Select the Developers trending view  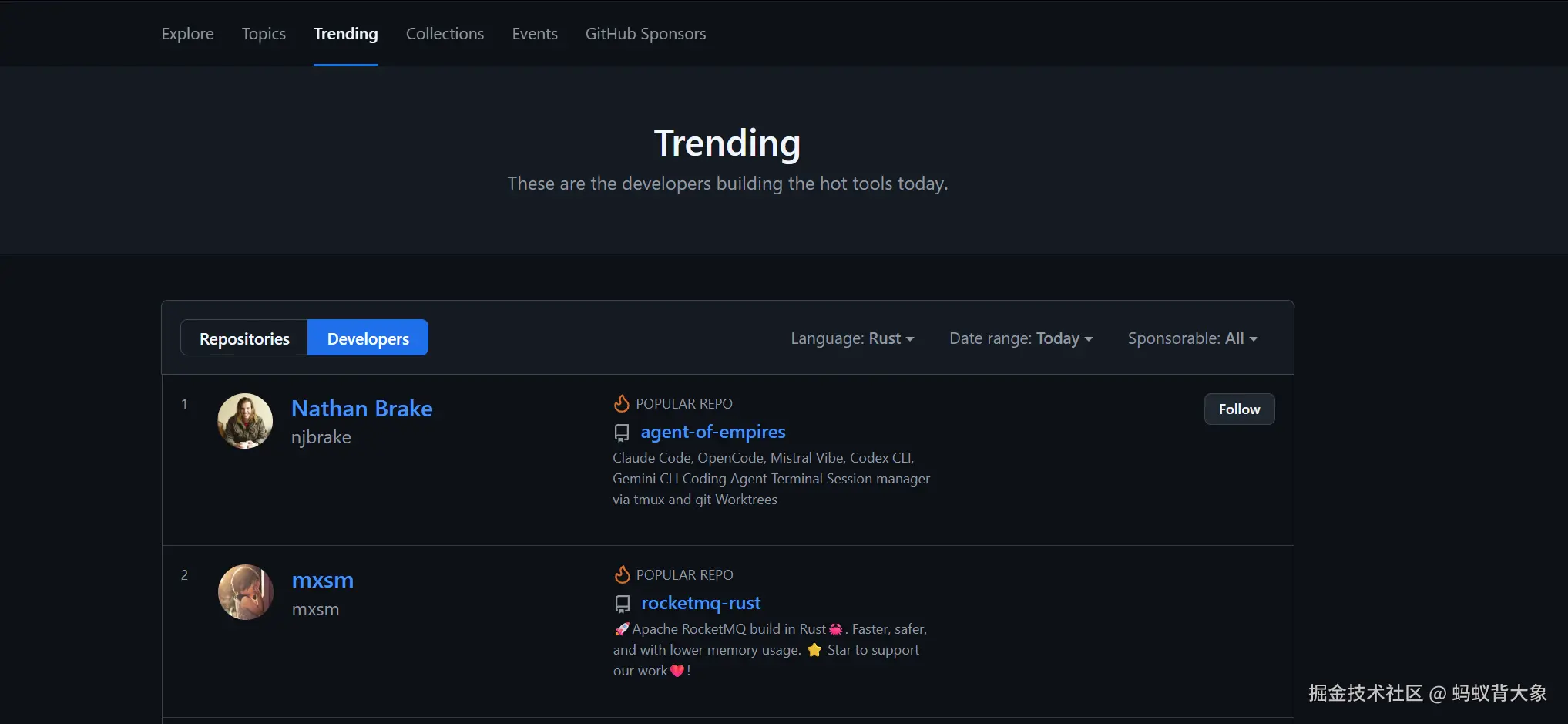368,338
